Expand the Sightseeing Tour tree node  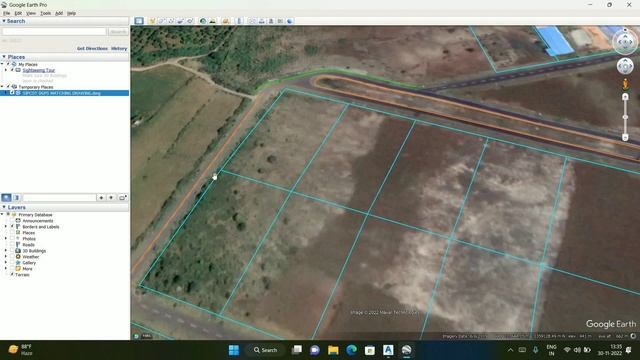tap(6, 70)
